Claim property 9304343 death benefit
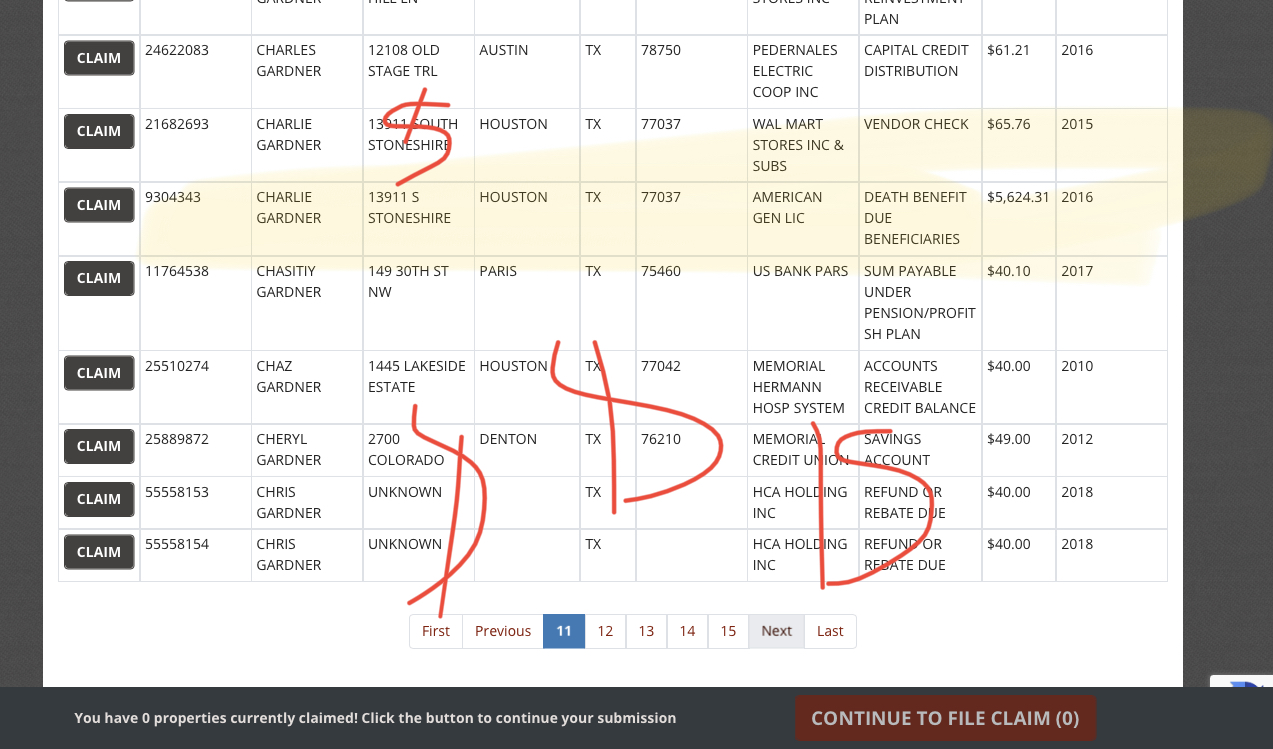This screenshot has height=749, width=1273. pyautogui.click(x=99, y=205)
